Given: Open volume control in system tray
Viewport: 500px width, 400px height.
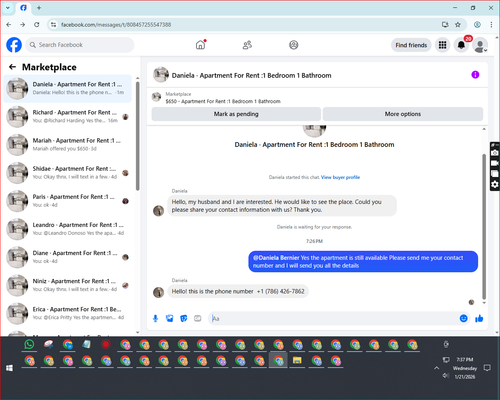Looking at the screenshot, I should click(x=446, y=376).
